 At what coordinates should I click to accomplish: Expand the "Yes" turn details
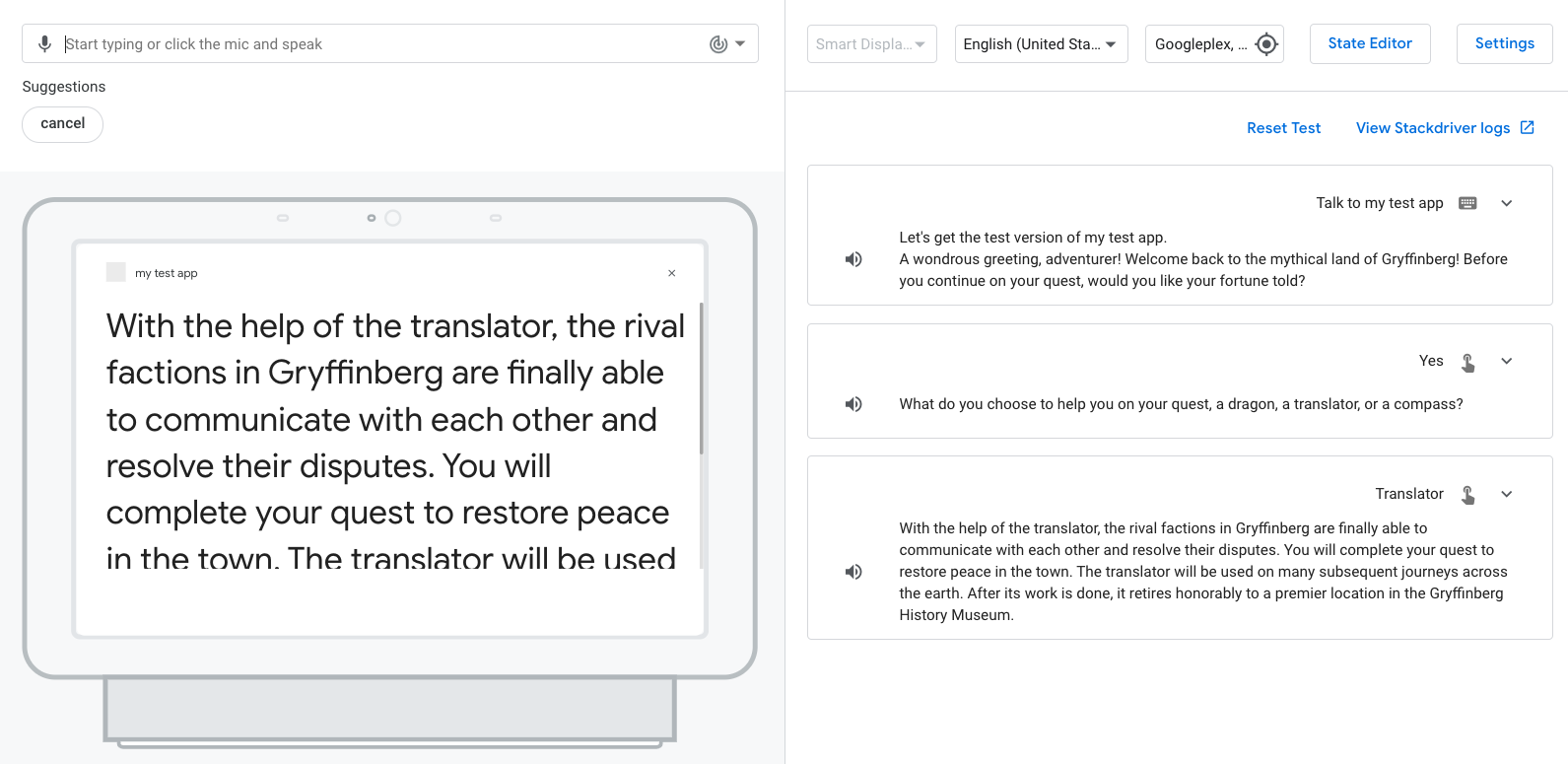pyautogui.click(x=1506, y=361)
